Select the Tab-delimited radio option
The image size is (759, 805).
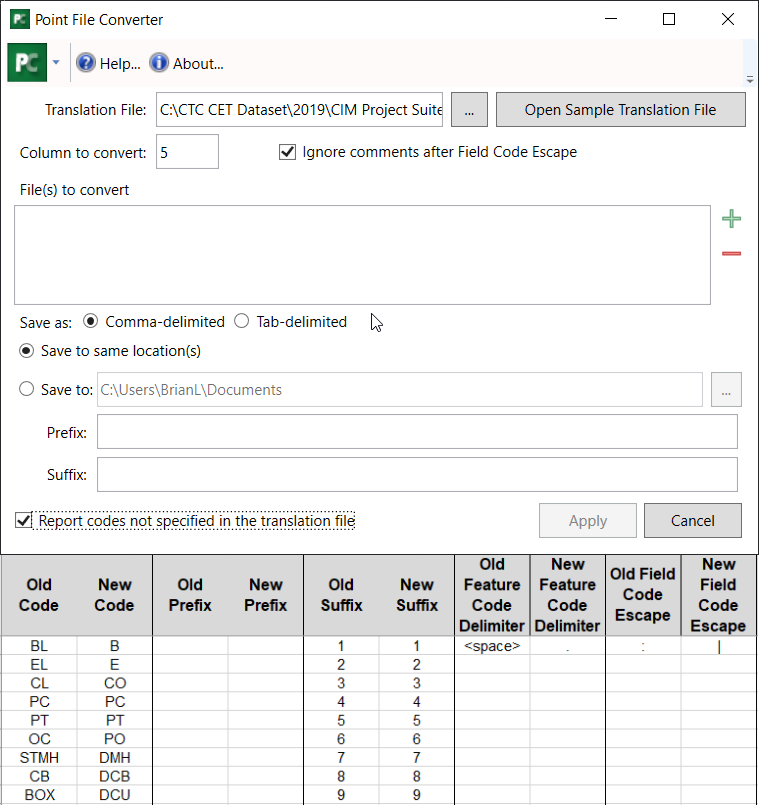(241, 322)
